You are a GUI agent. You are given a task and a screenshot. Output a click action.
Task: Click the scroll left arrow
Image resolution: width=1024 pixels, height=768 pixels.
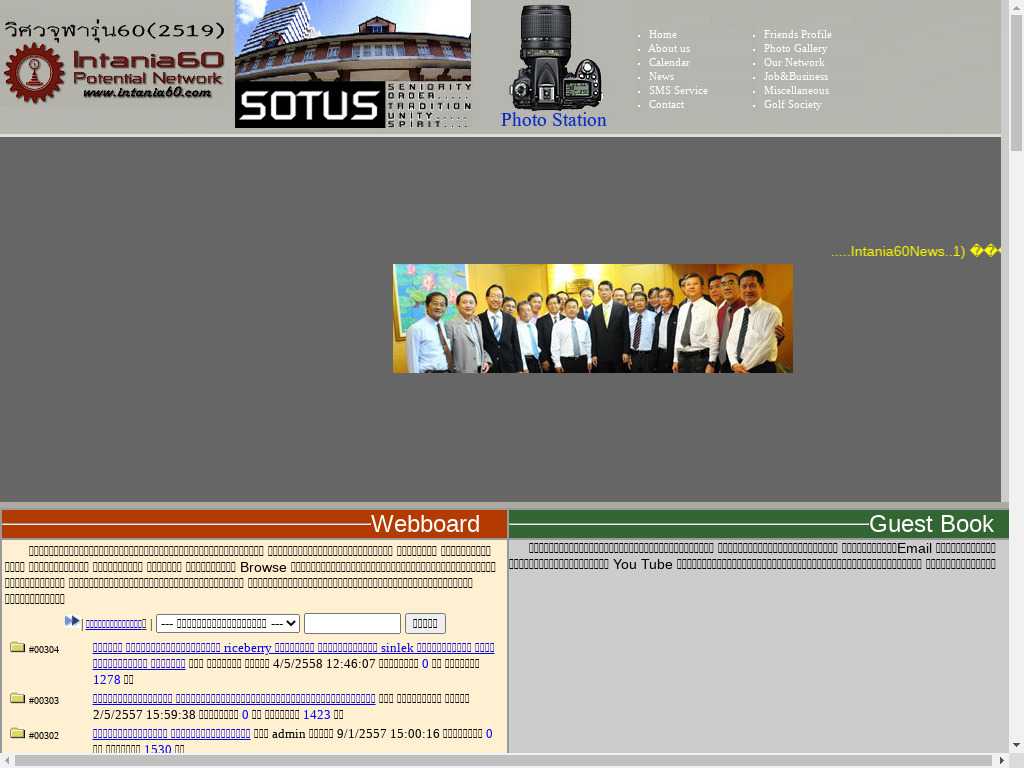tap(7, 761)
